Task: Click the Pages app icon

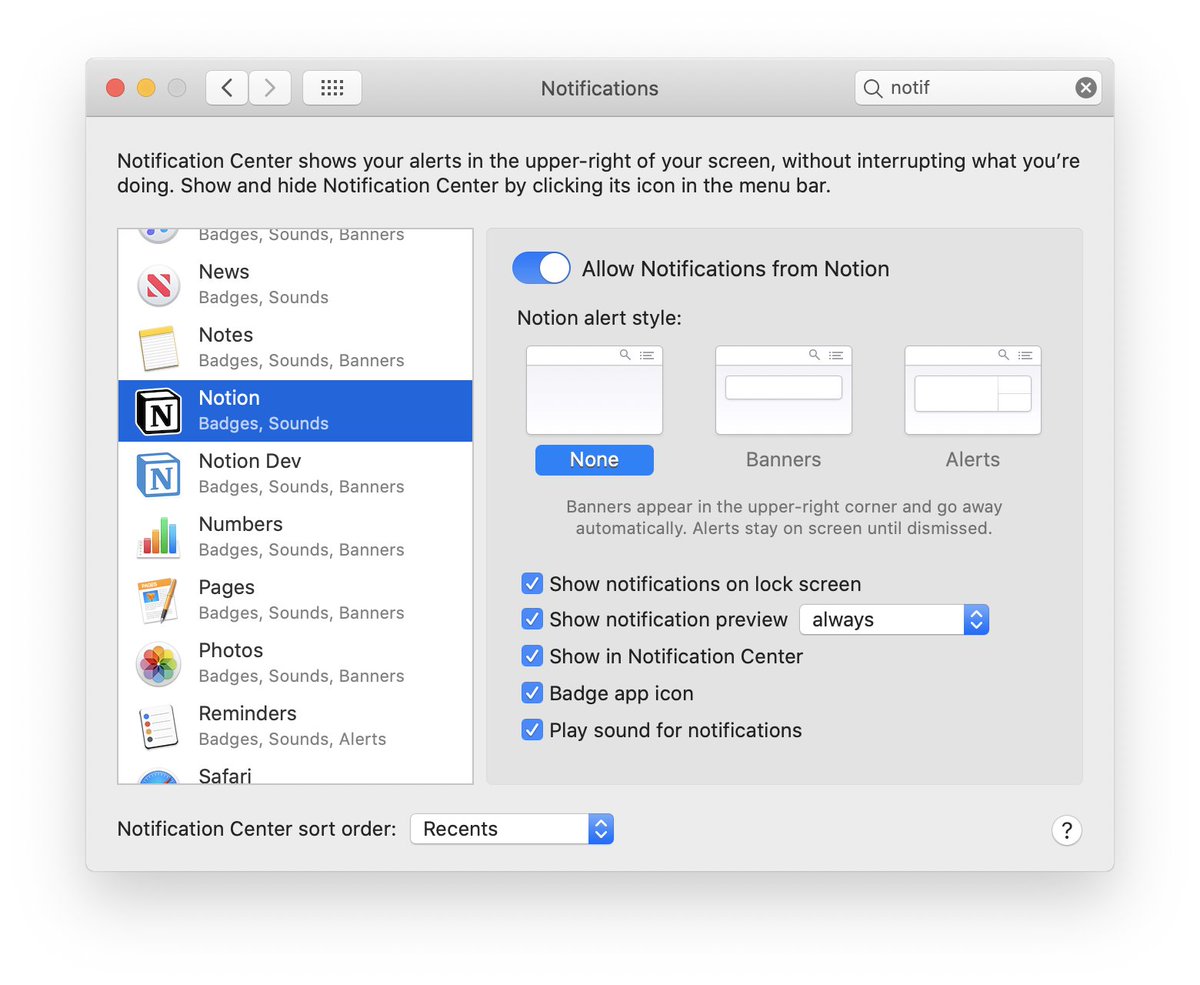Action: point(158,600)
